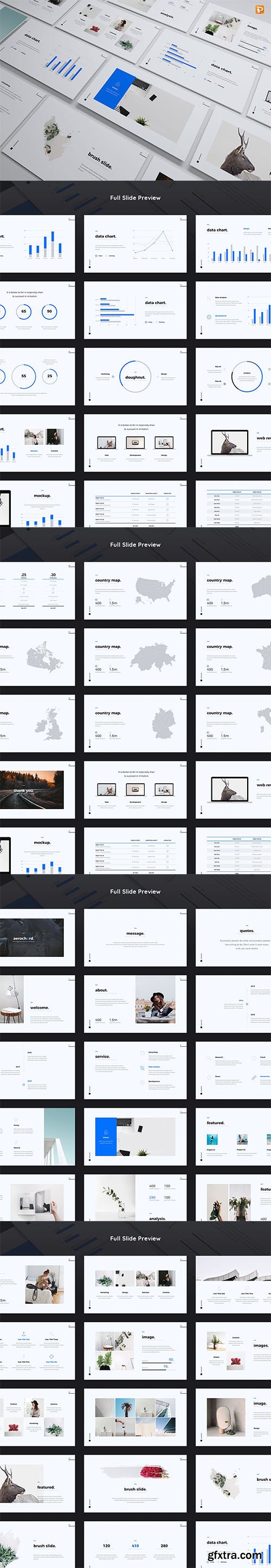This screenshot has width=271, height=1568.
Task: Open the Canada map slide
Action: [x=38, y=657]
